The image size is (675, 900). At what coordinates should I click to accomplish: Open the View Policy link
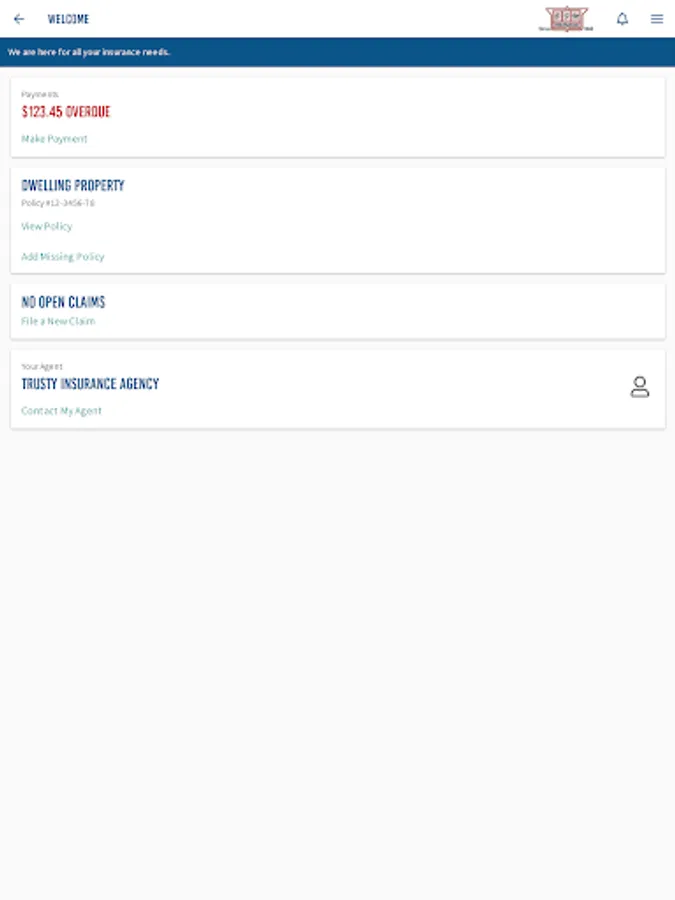(x=46, y=226)
